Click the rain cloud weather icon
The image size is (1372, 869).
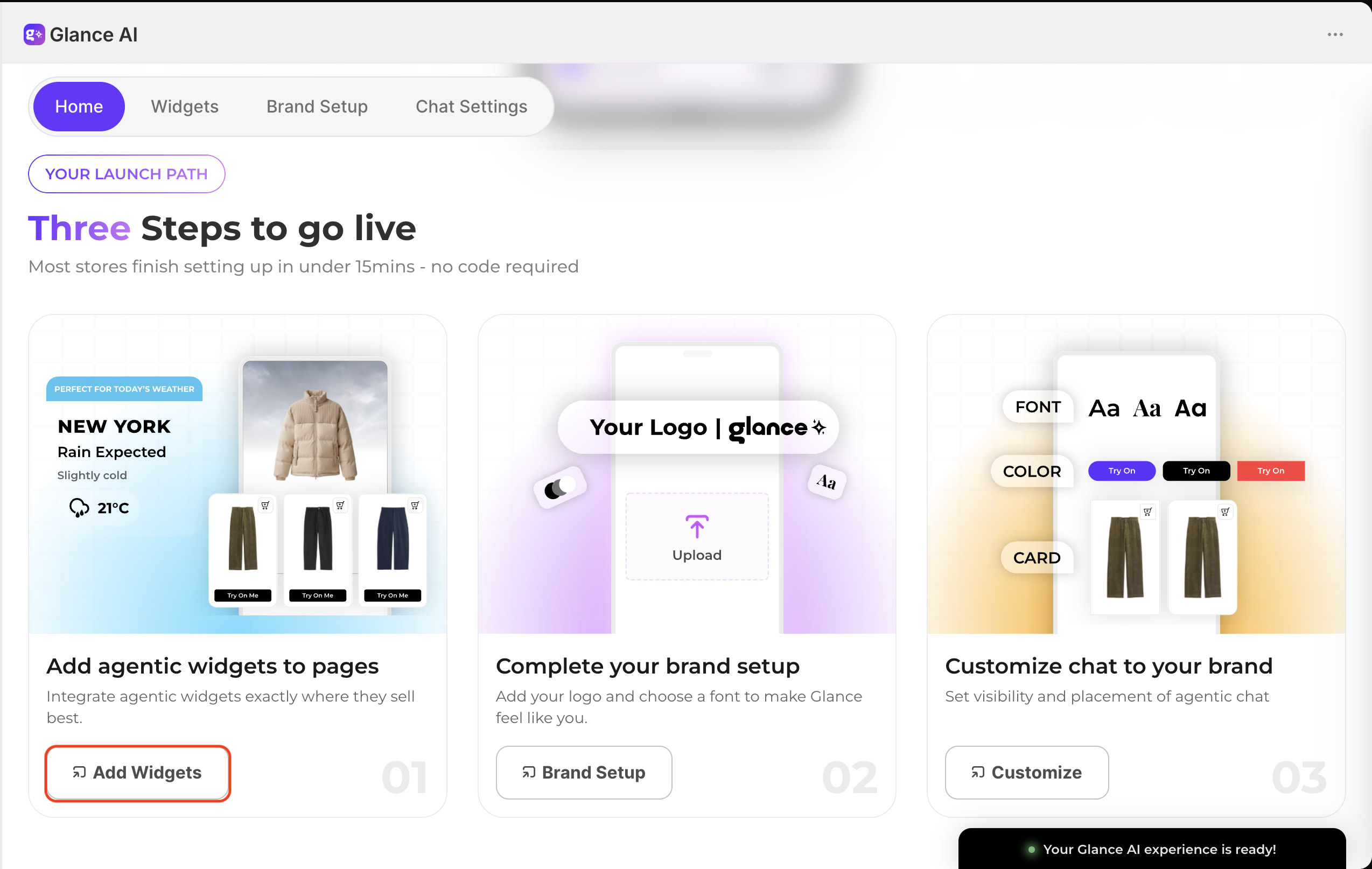[x=79, y=507]
